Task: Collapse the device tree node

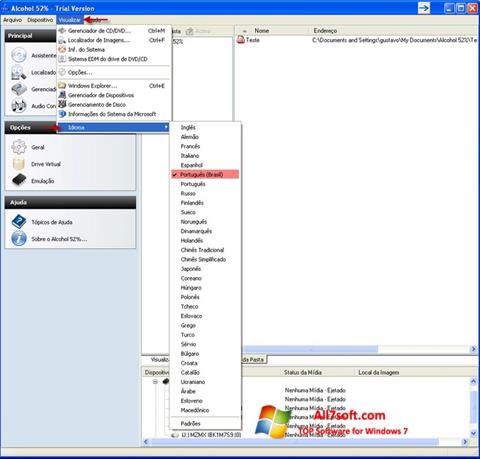Action: [x=155, y=382]
